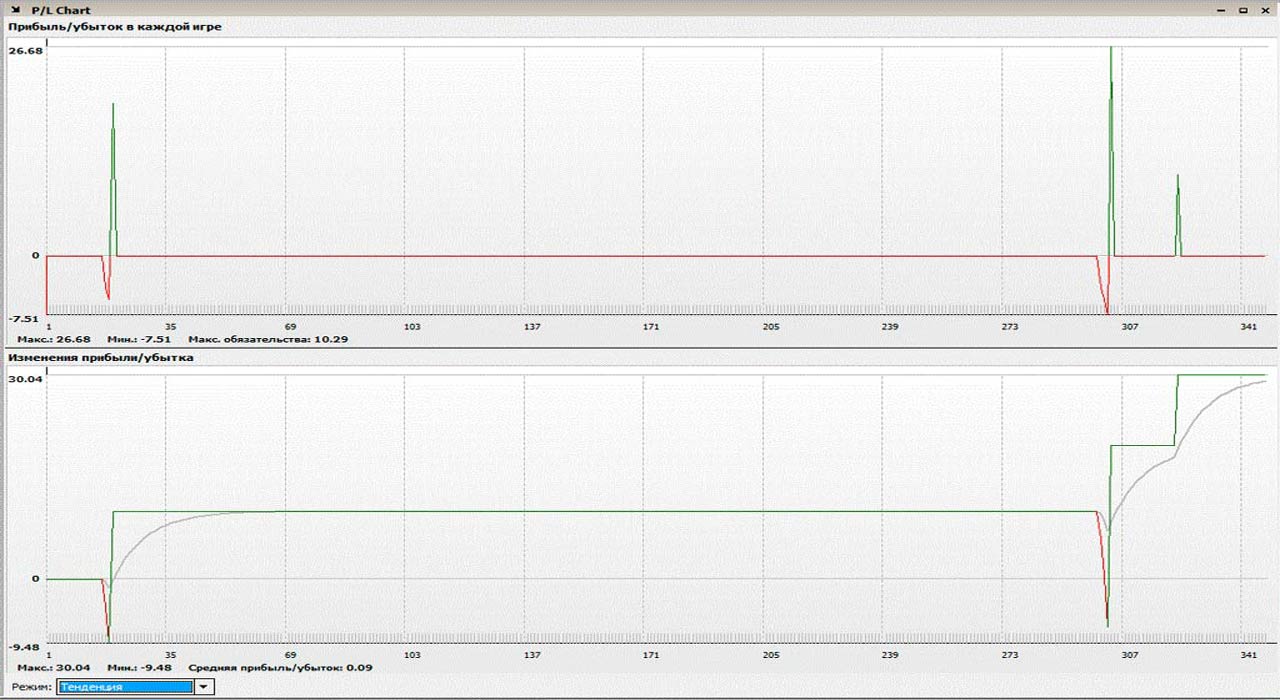Click x-axis label 171 under the top chart
Viewport: 1280px width, 700px height.
(651, 327)
